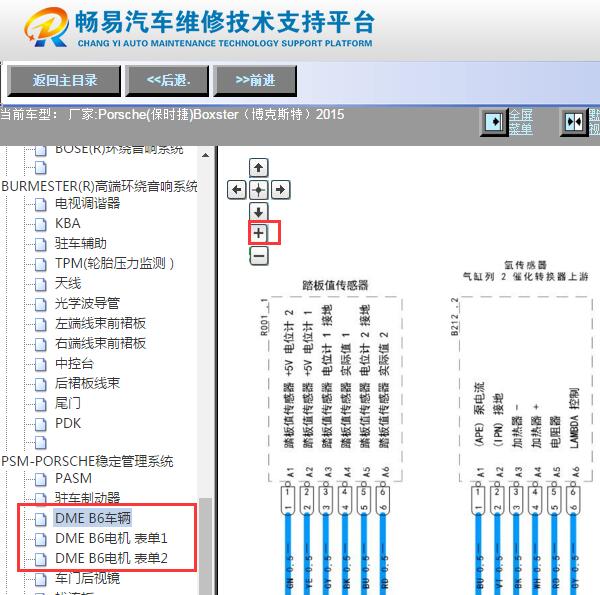
Task: Center the diagram with the crosshair button
Action: pyautogui.click(x=259, y=190)
